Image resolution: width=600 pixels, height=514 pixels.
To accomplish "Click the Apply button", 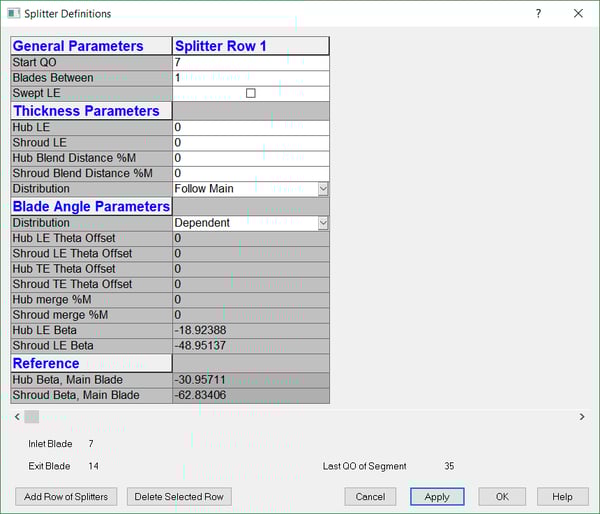I will coord(437,497).
